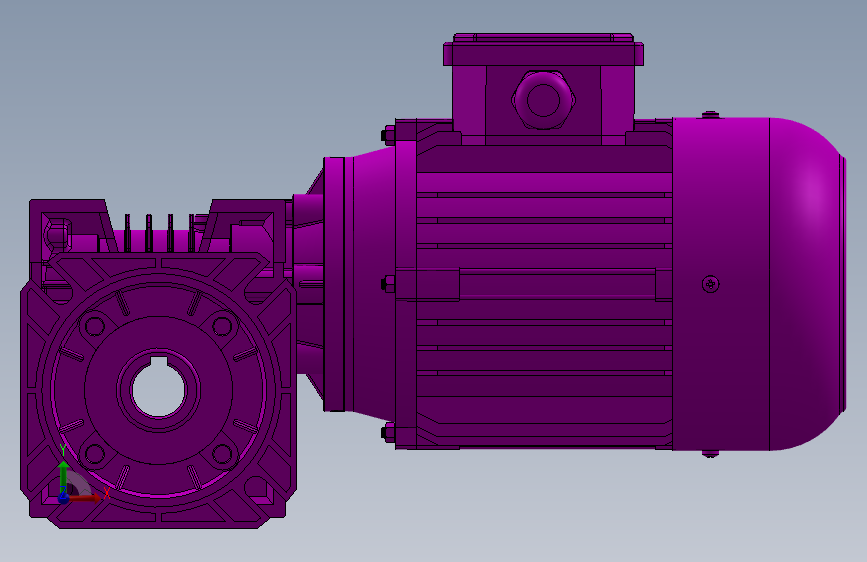Select the upper-right bolt hole on gearbox flange
Image resolution: width=867 pixels, height=562 pixels.
click(222, 326)
